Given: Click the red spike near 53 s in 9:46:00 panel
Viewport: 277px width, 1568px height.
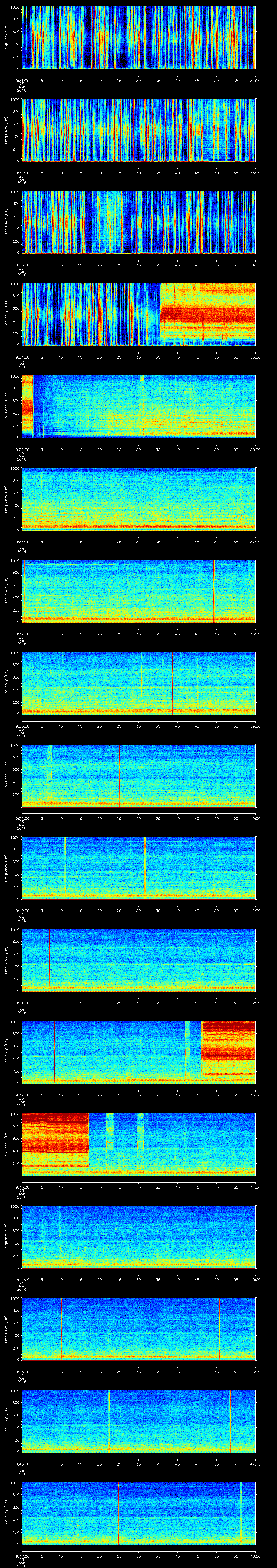Looking at the screenshot, I should [230, 1421].
